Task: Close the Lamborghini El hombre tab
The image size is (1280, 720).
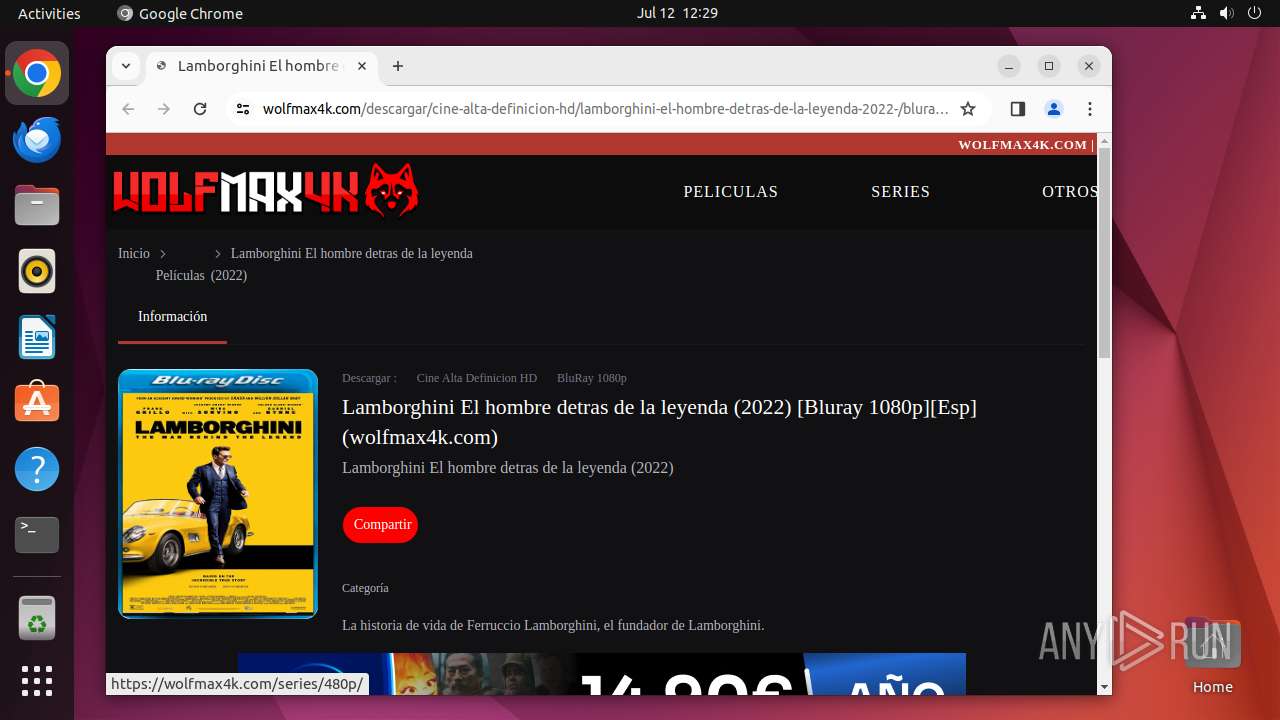Action: 362,66
